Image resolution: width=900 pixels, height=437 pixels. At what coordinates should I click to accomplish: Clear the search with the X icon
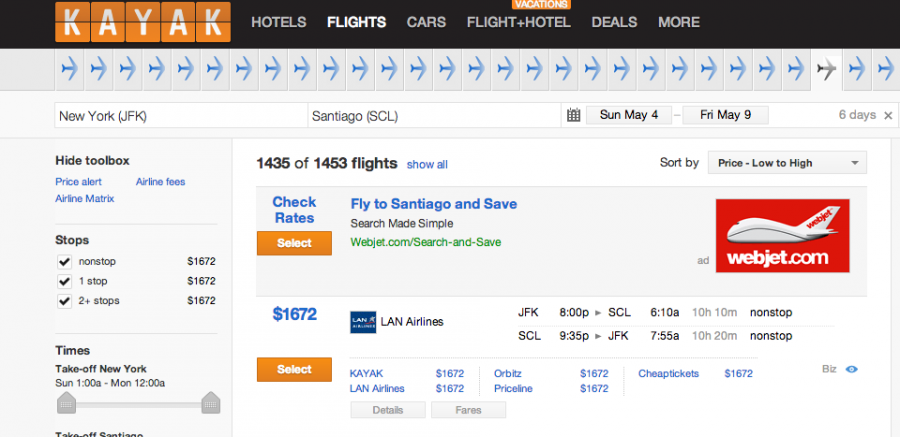tap(887, 115)
